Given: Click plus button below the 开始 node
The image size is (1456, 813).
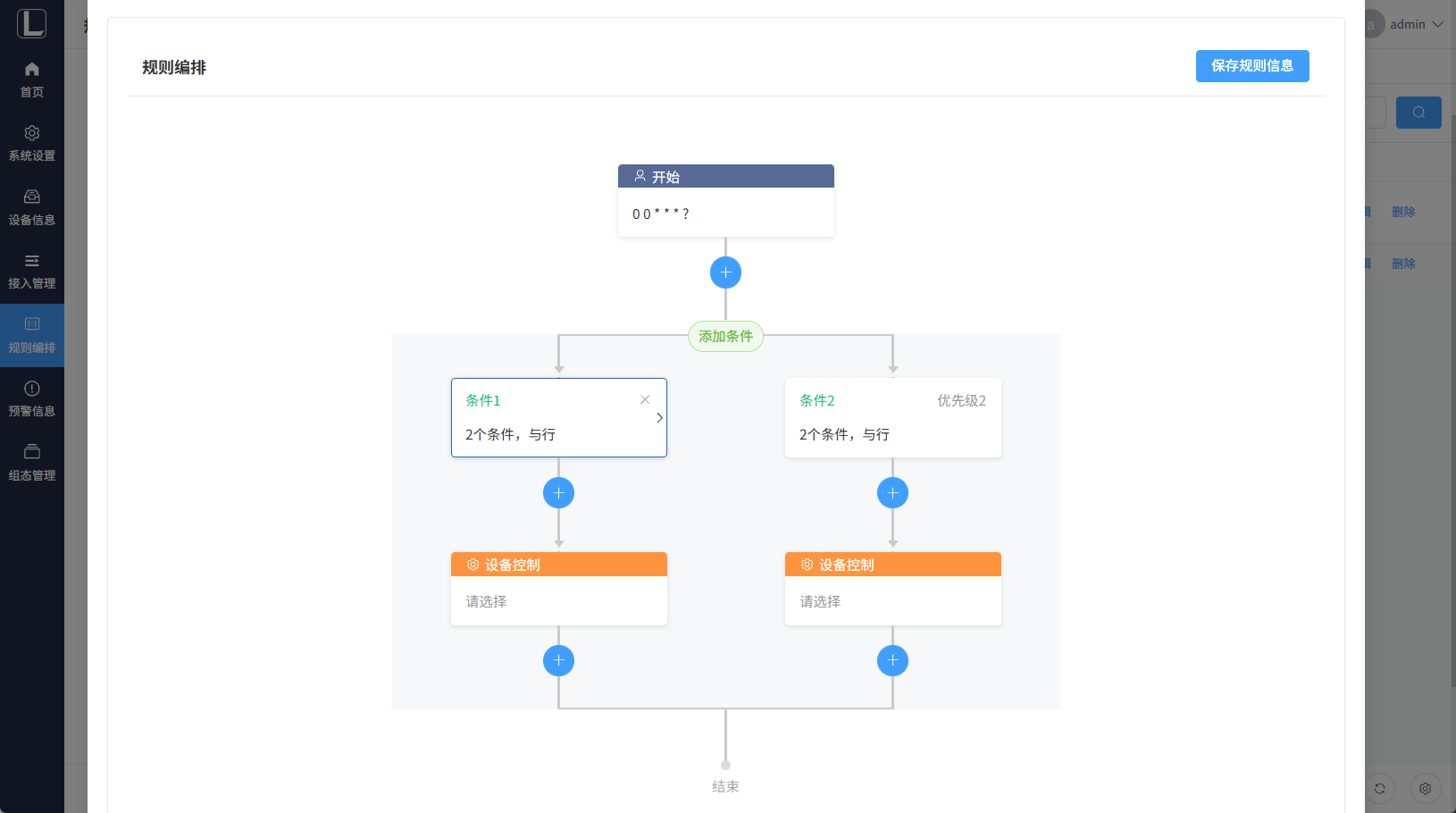Looking at the screenshot, I should (725, 272).
